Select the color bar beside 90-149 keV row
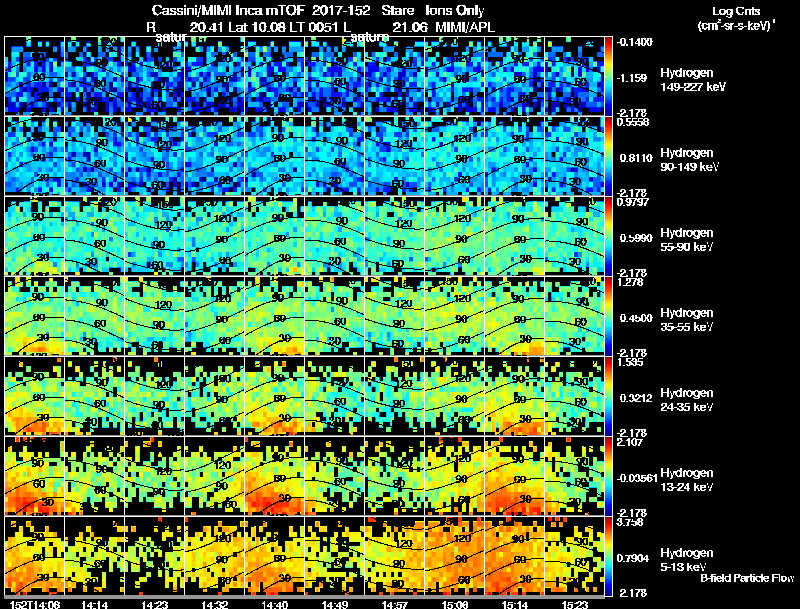 click(609, 156)
